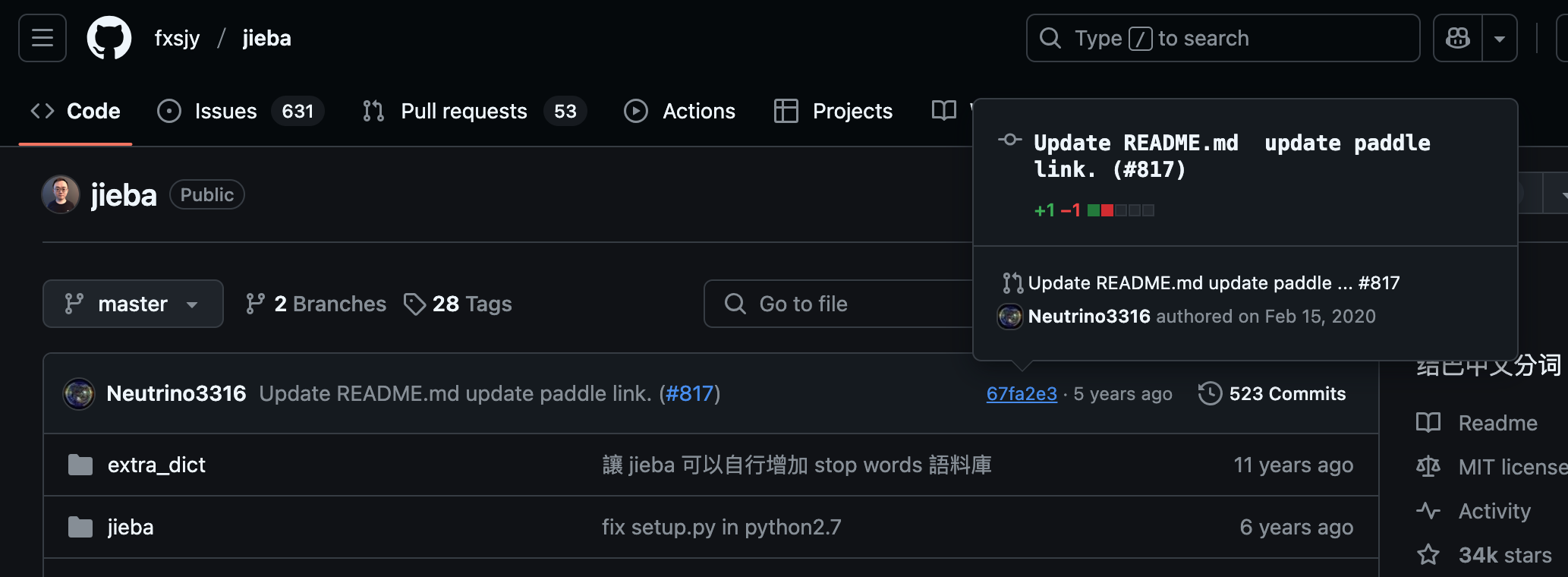Click the Neutrino3316 avatar in commit row

[79, 394]
